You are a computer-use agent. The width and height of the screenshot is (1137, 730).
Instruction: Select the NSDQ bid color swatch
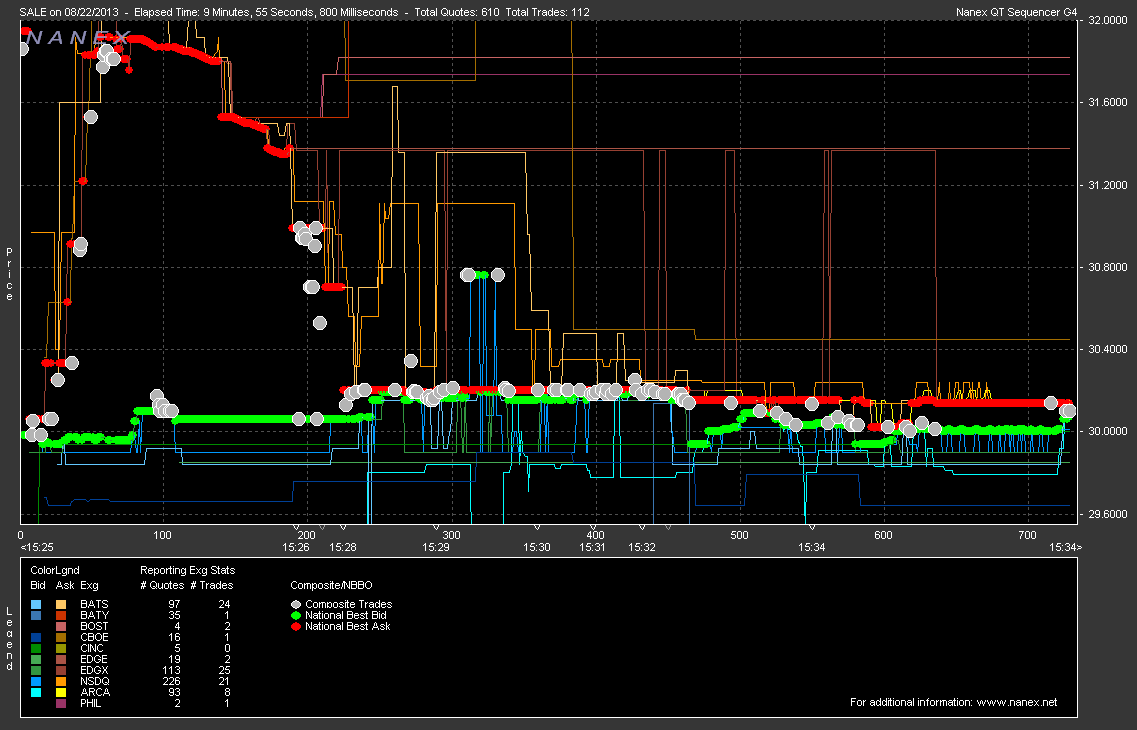click(36, 681)
